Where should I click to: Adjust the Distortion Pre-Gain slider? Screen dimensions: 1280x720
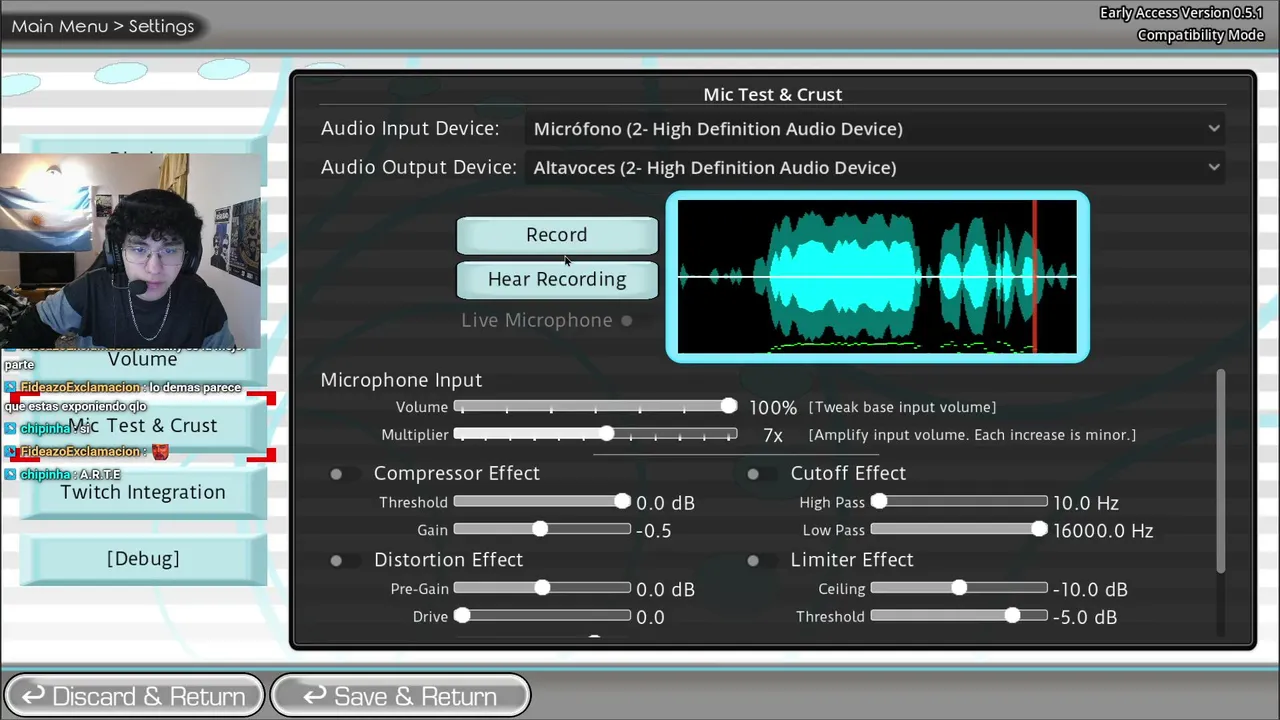(x=543, y=588)
